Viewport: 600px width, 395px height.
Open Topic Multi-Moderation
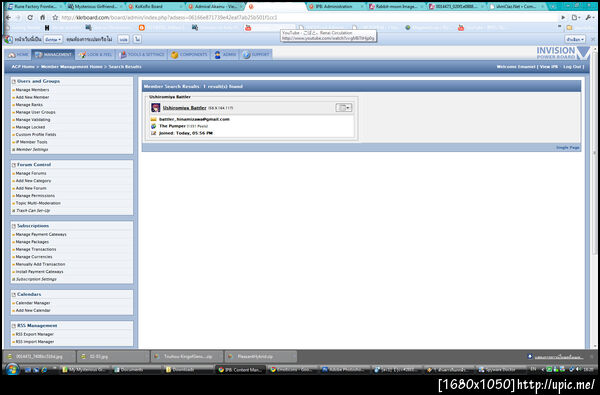coord(38,203)
